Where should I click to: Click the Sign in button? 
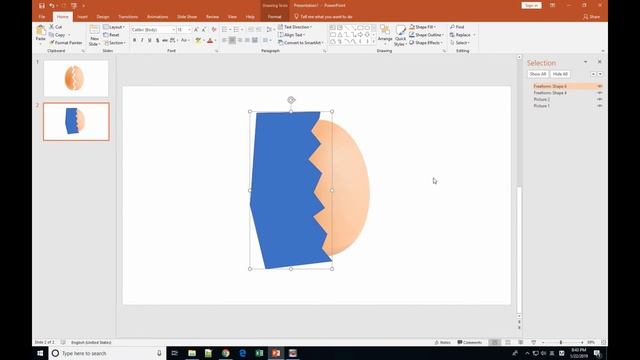click(531, 5)
